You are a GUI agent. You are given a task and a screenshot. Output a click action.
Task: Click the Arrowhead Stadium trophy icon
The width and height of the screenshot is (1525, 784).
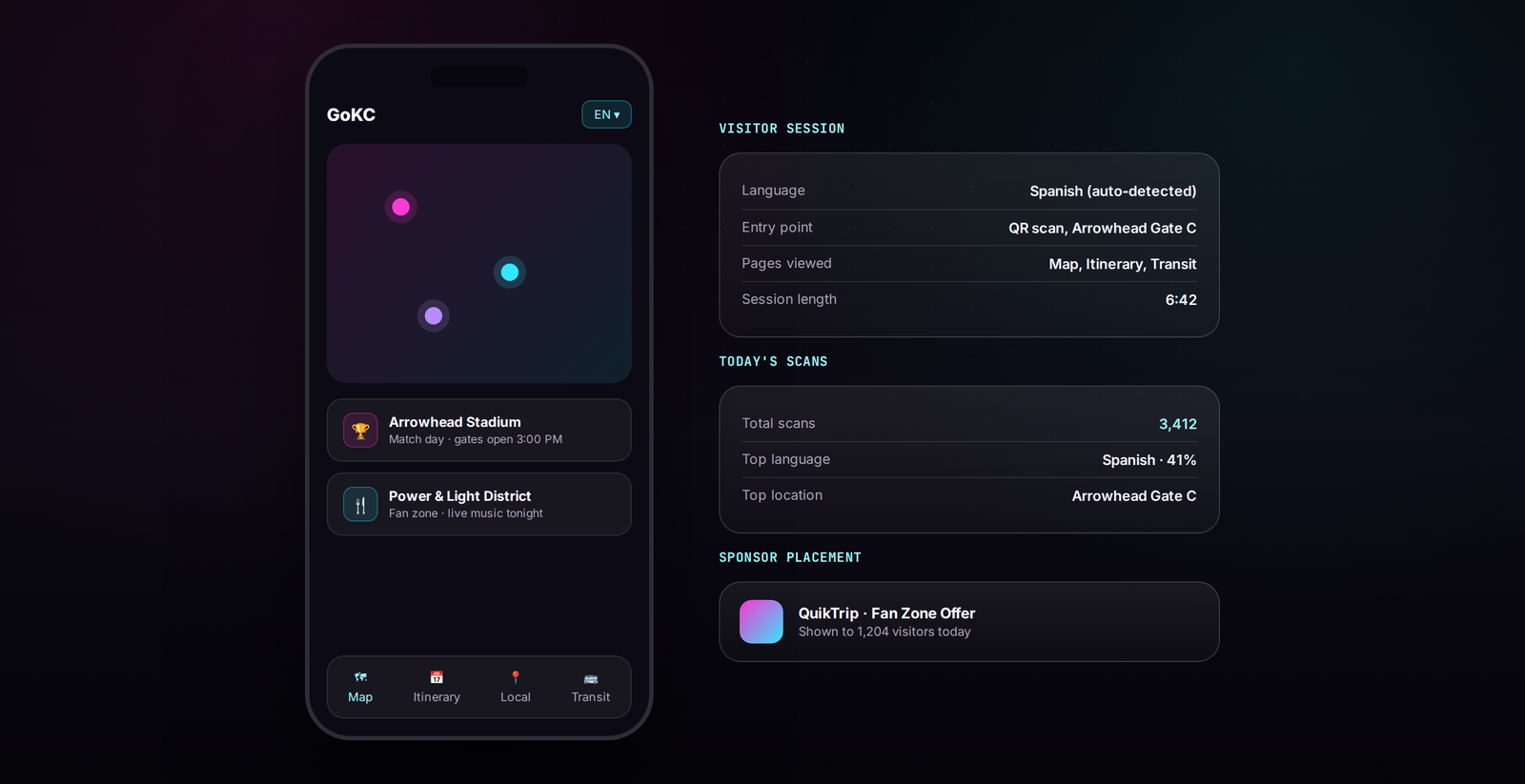(360, 431)
